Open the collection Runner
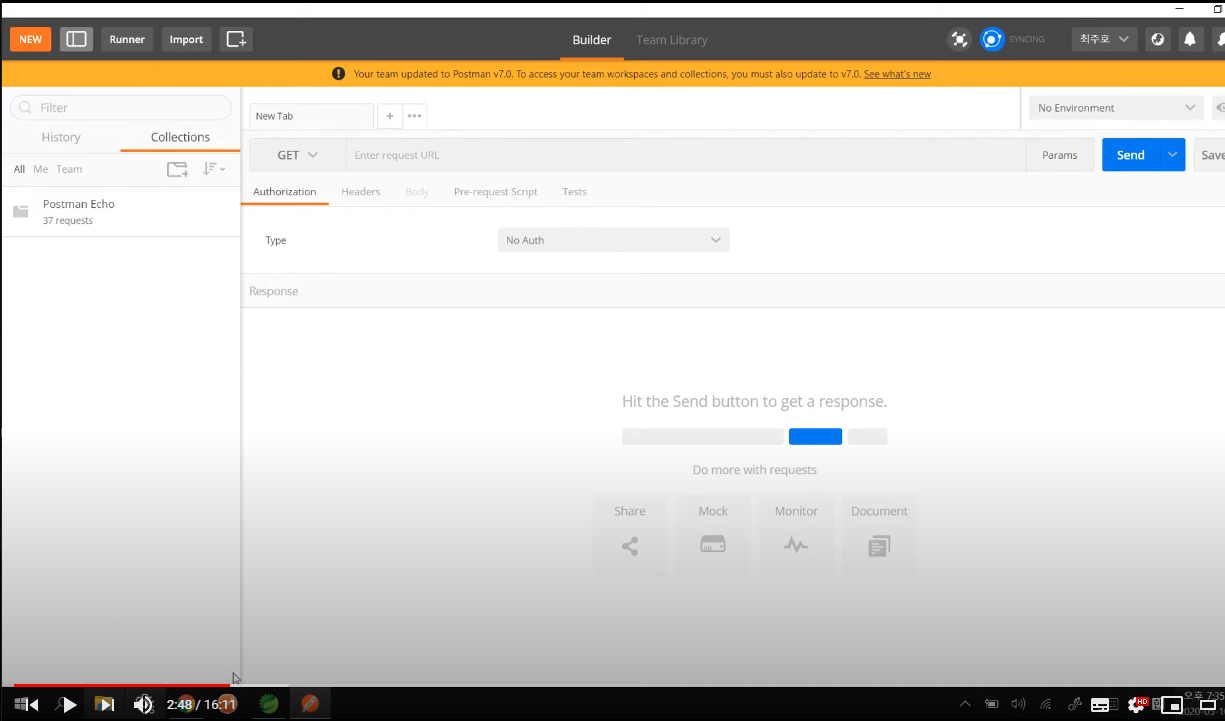 [x=127, y=39]
